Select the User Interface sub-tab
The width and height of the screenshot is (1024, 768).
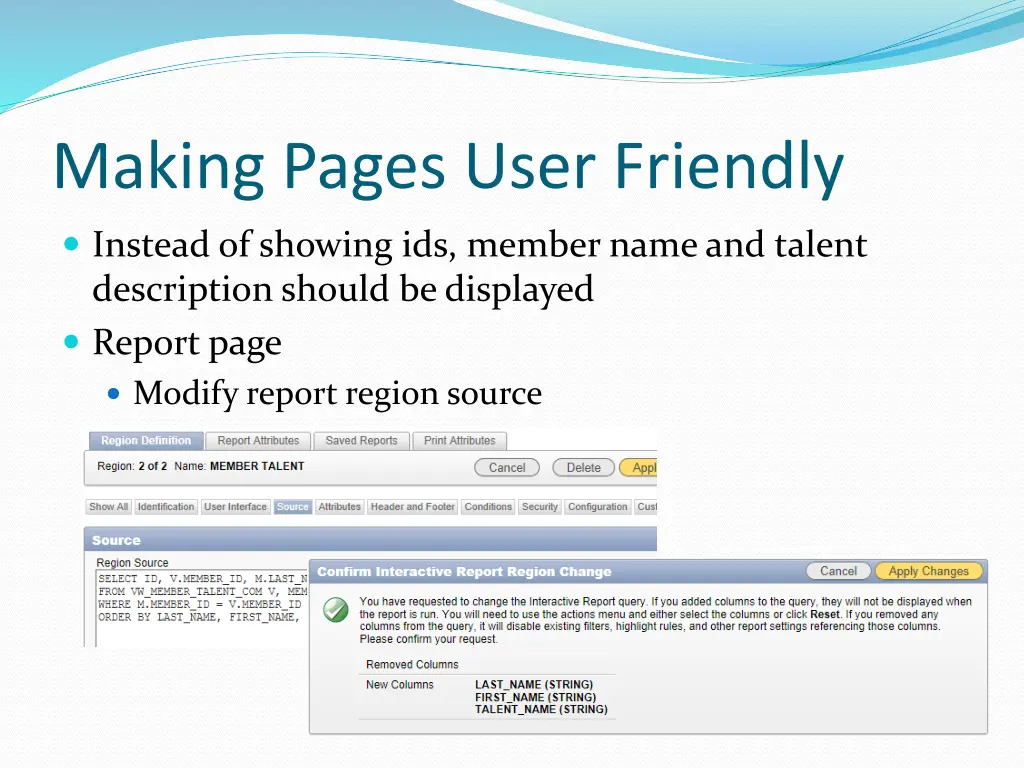pyautogui.click(x=235, y=507)
